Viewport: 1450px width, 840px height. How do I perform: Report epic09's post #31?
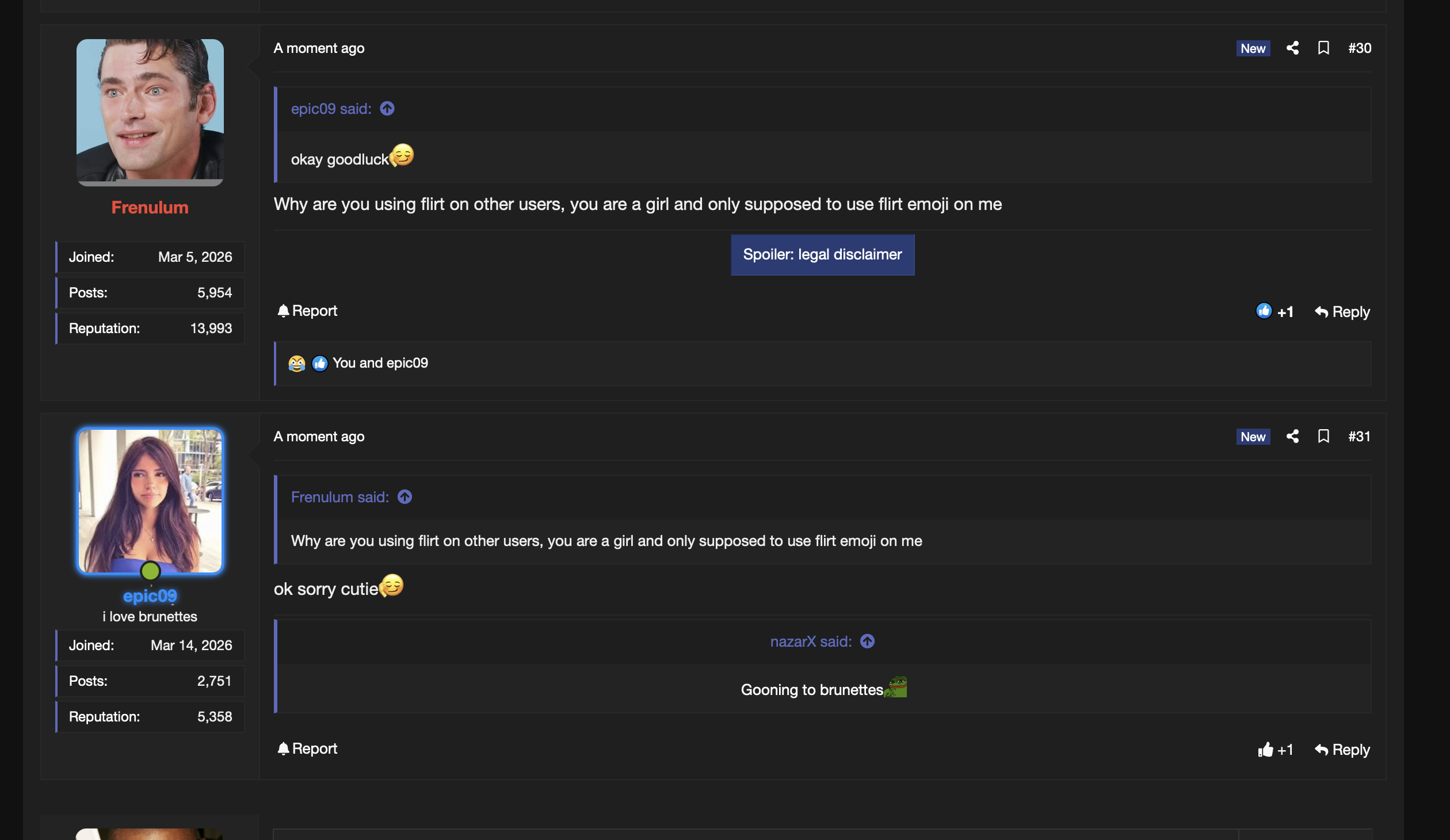307,749
